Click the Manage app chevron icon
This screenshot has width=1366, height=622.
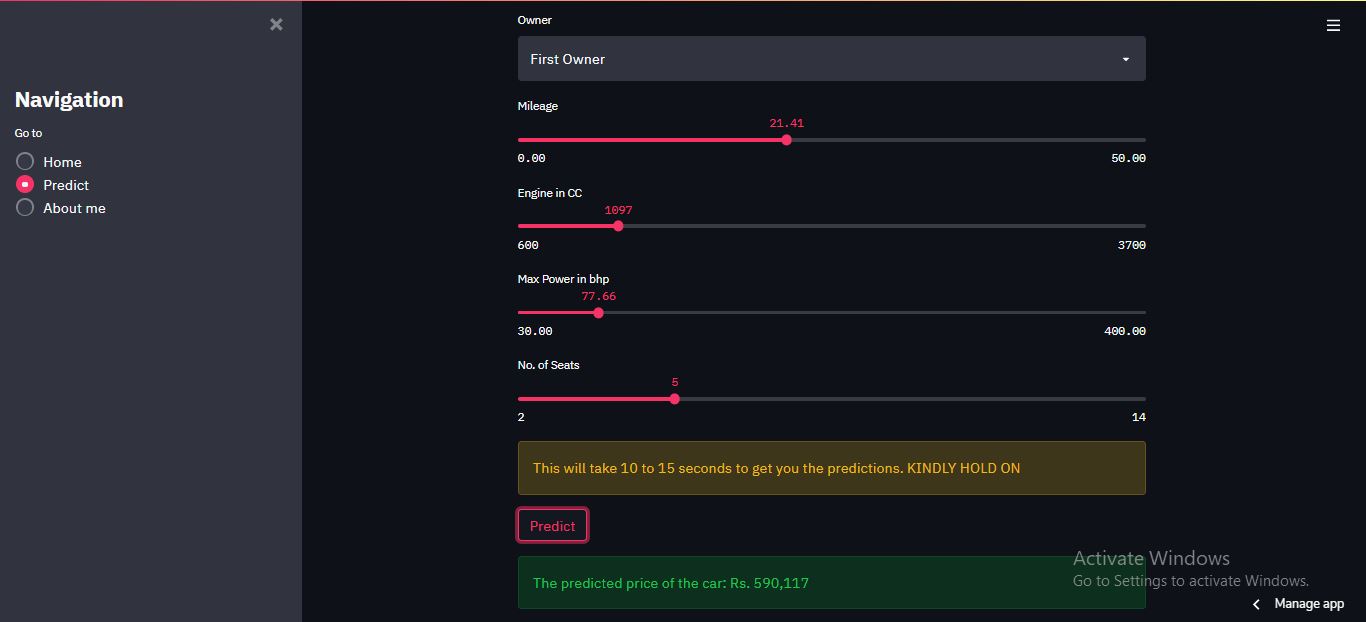[x=1256, y=604]
